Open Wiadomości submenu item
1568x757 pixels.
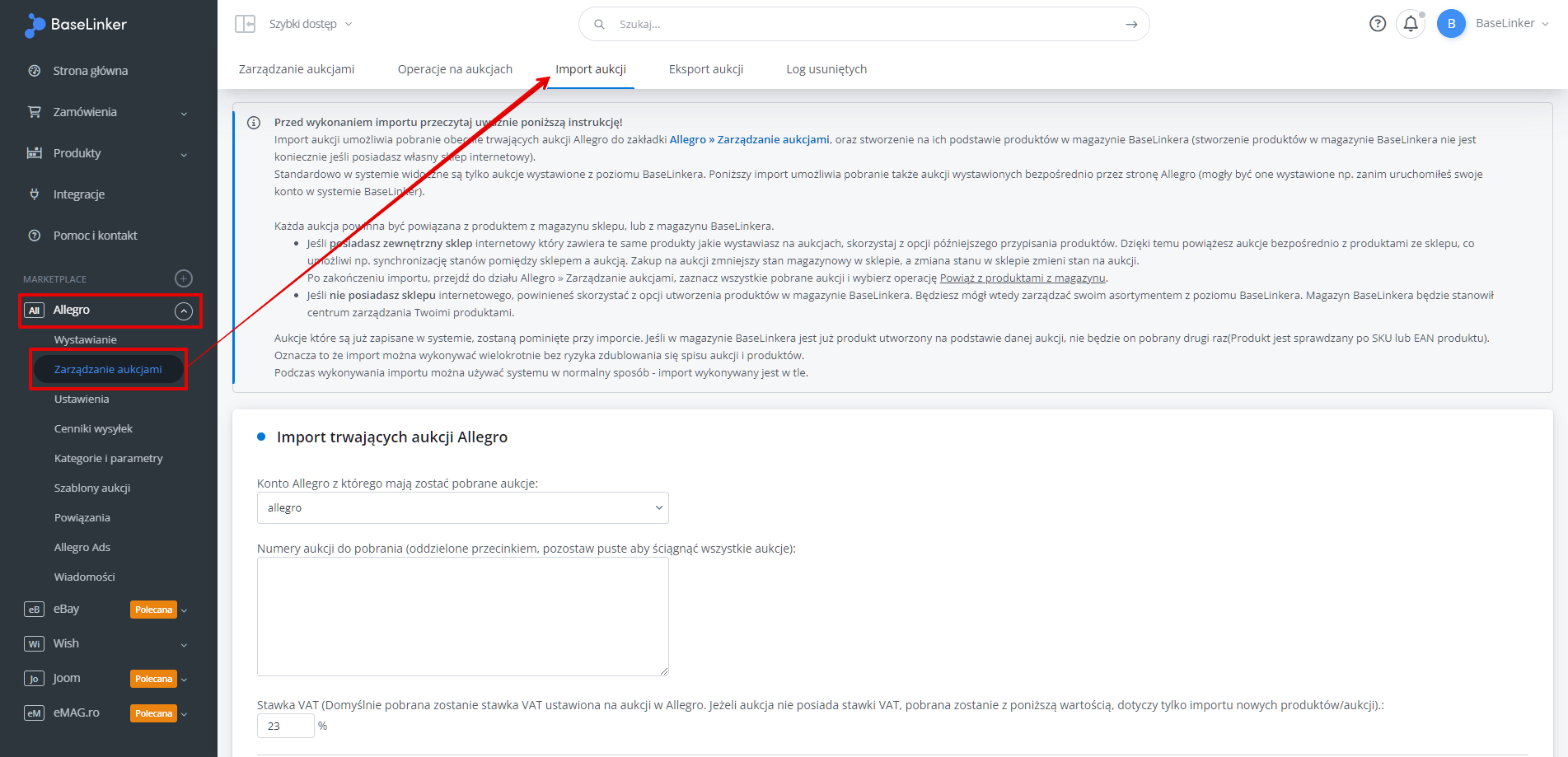(x=85, y=577)
